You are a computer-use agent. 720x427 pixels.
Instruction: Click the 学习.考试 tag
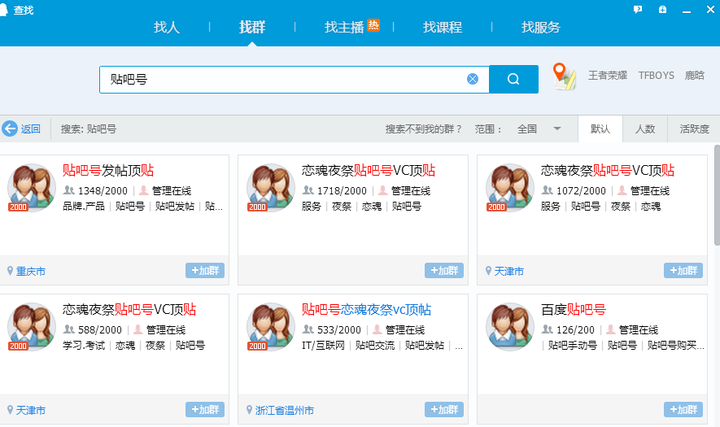click(84, 345)
